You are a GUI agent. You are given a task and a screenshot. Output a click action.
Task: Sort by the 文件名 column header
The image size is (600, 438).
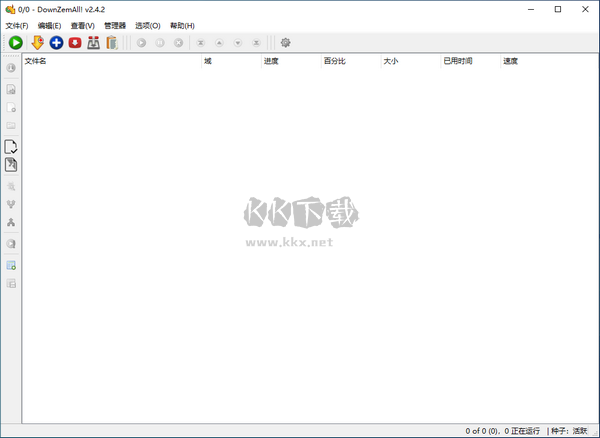[112, 61]
